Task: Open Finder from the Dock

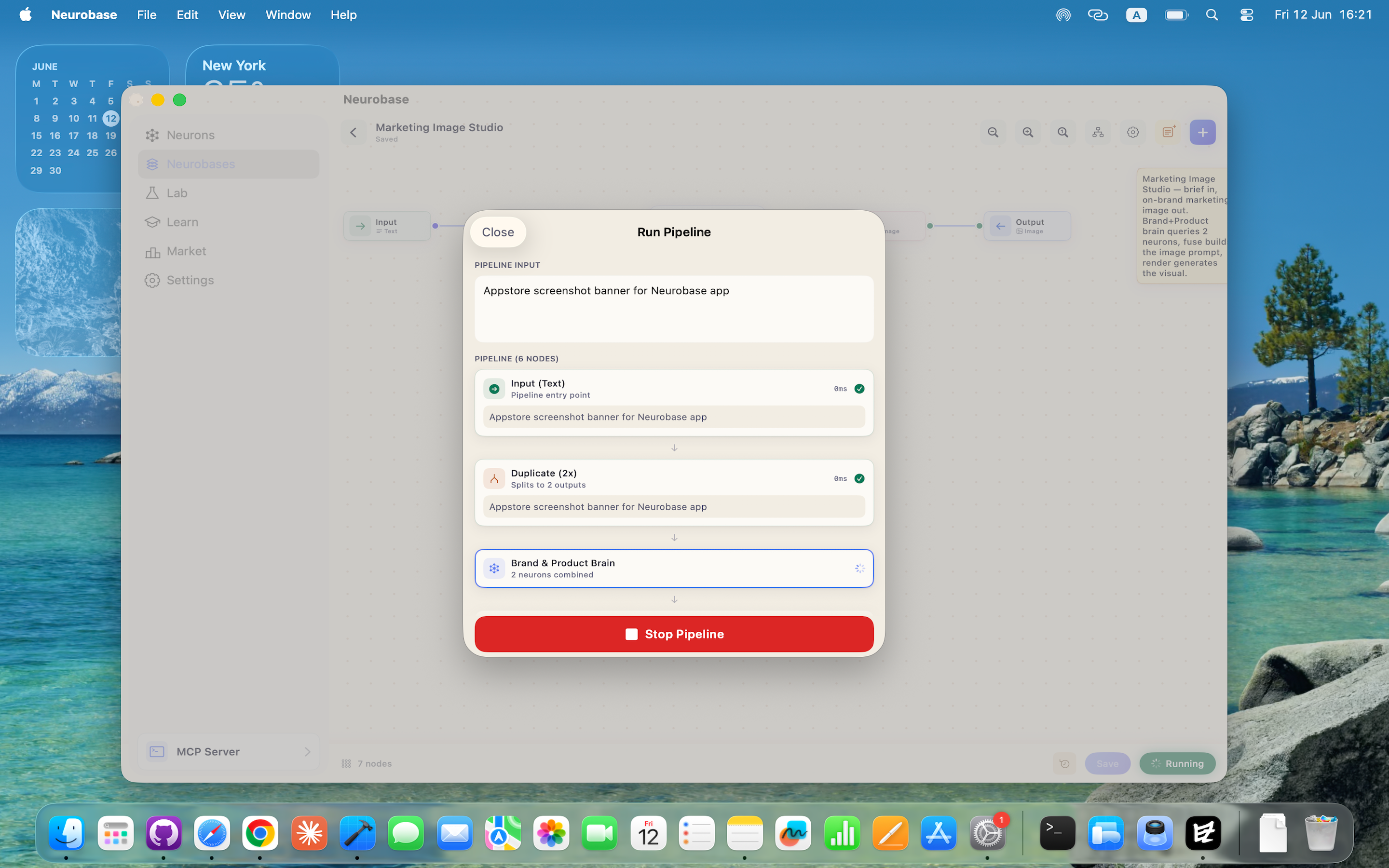Action: pos(67,833)
